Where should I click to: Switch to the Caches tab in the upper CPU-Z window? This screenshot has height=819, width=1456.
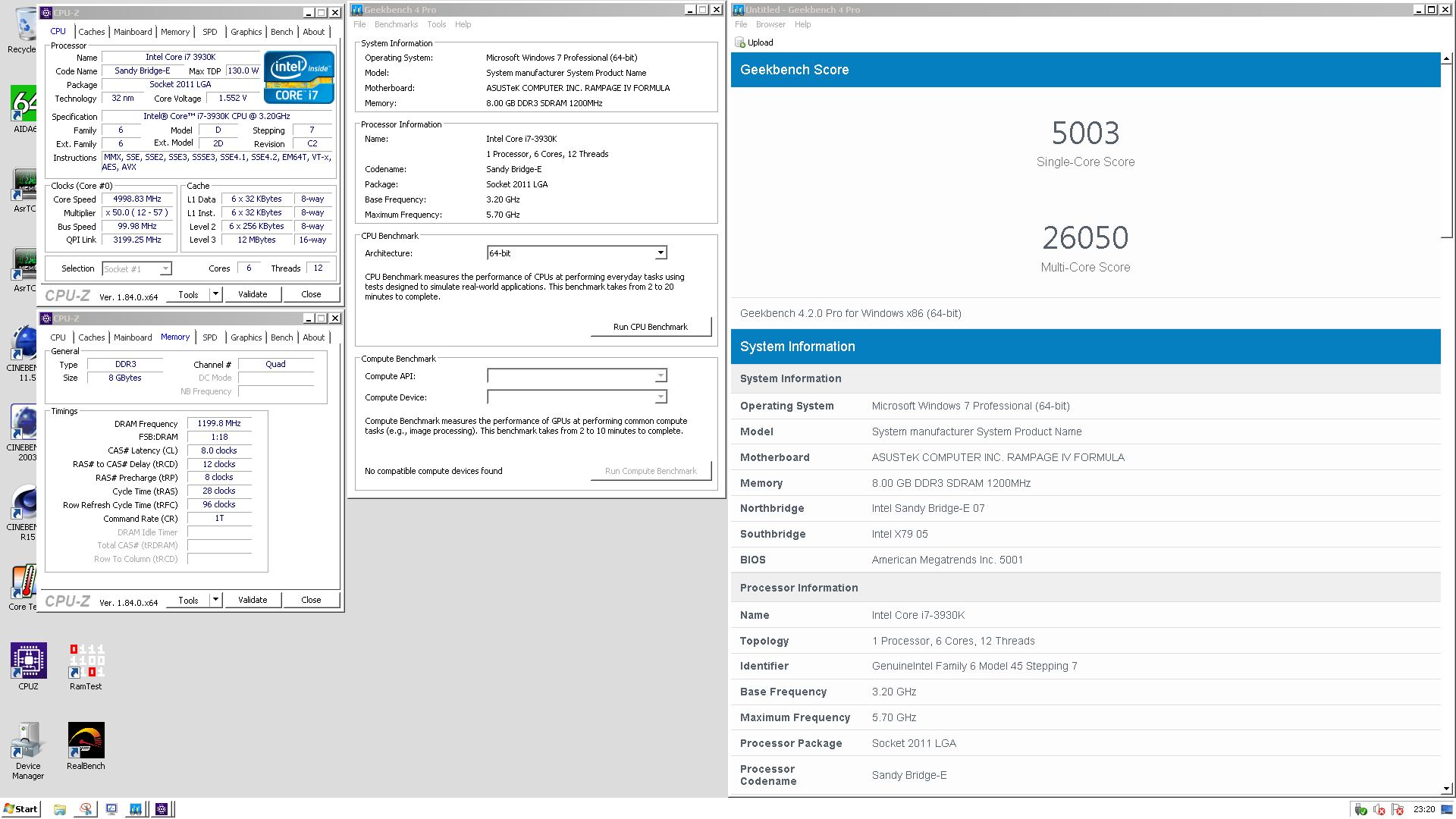(92, 32)
